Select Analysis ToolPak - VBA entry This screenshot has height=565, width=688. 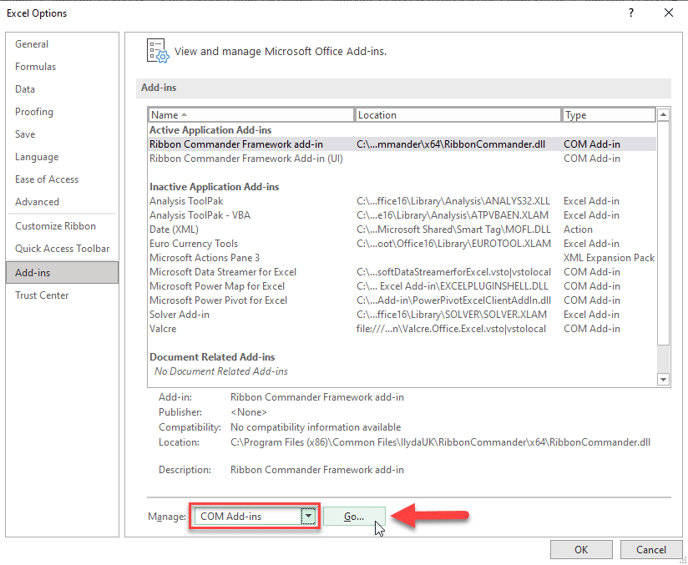200,215
